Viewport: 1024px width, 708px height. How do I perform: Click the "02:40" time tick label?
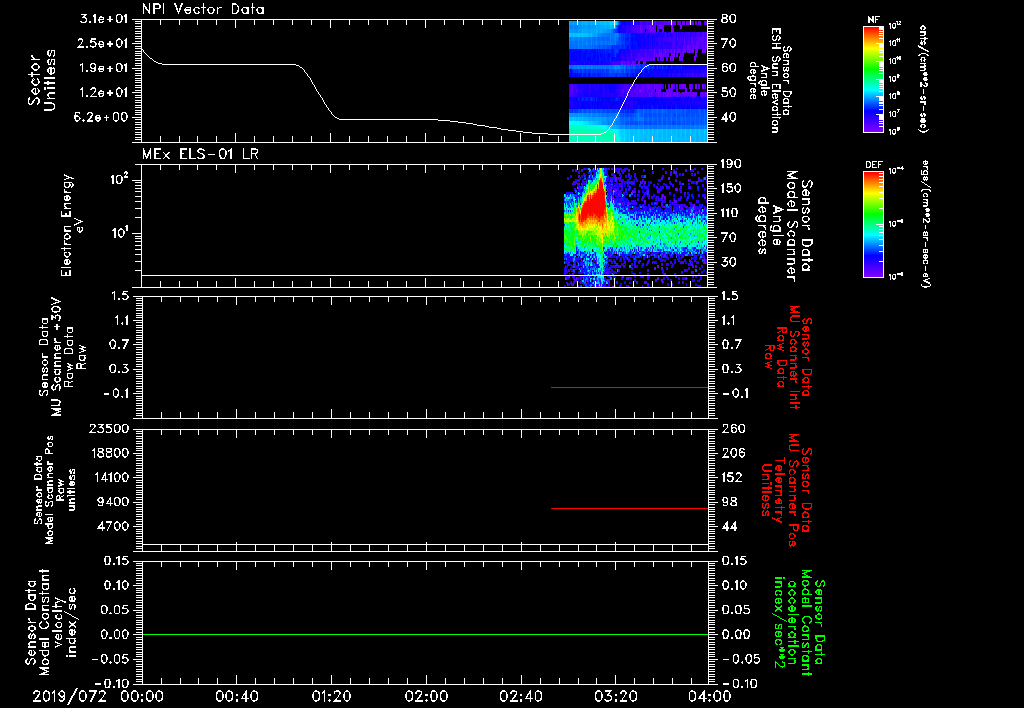(520, 696)
